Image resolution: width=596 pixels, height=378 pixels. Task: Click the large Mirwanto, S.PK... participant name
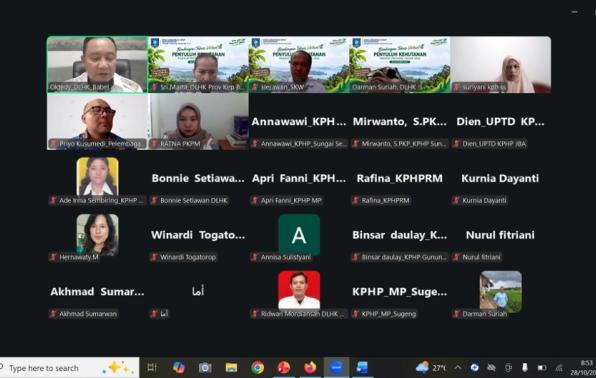399,122
